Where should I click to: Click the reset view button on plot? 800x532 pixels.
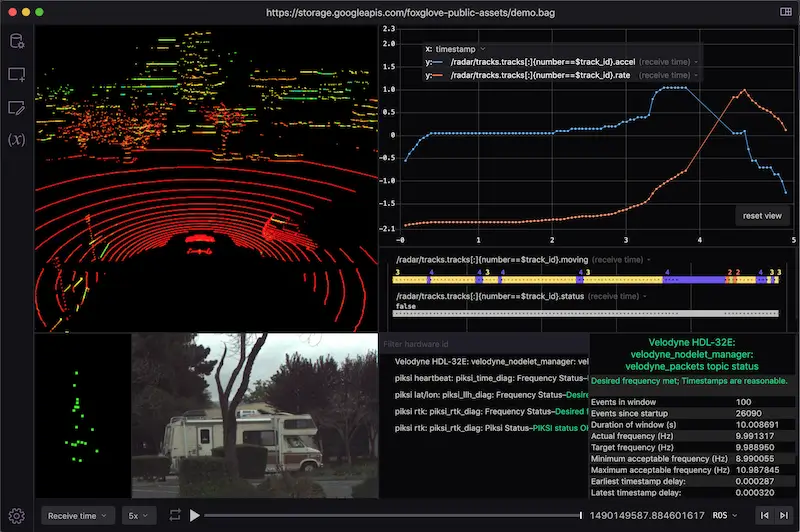(762, 216)
